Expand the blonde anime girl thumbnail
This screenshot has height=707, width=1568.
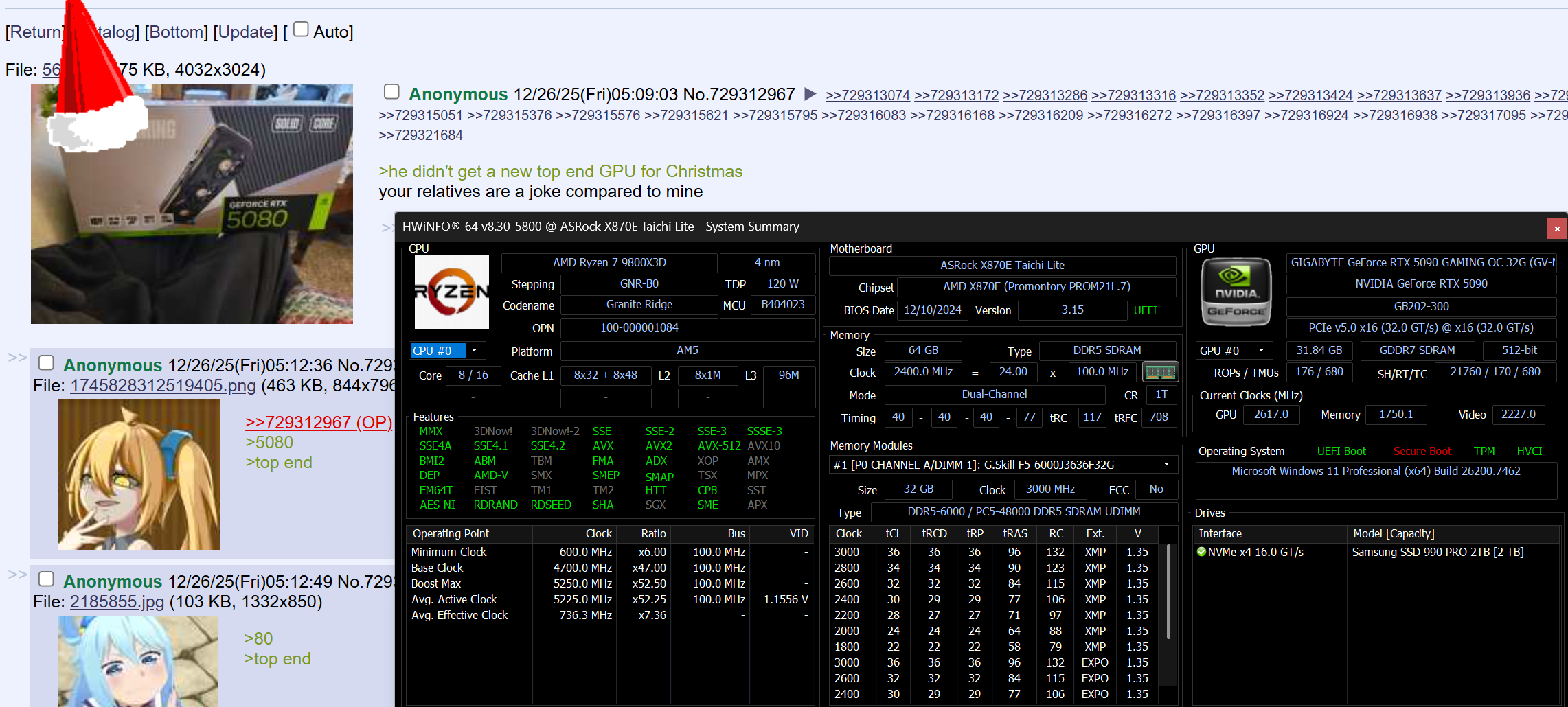click(139, 475)
